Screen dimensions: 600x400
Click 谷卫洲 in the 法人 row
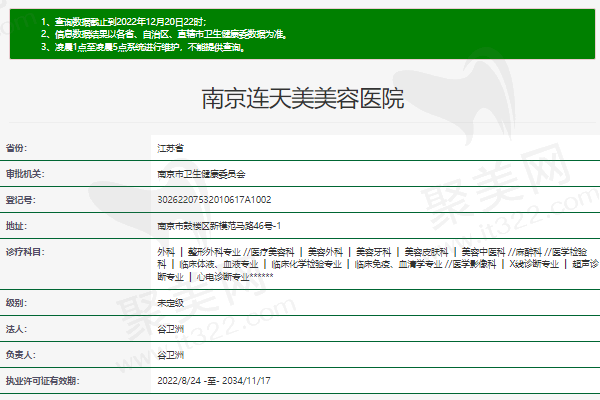[x=171, y=328]
